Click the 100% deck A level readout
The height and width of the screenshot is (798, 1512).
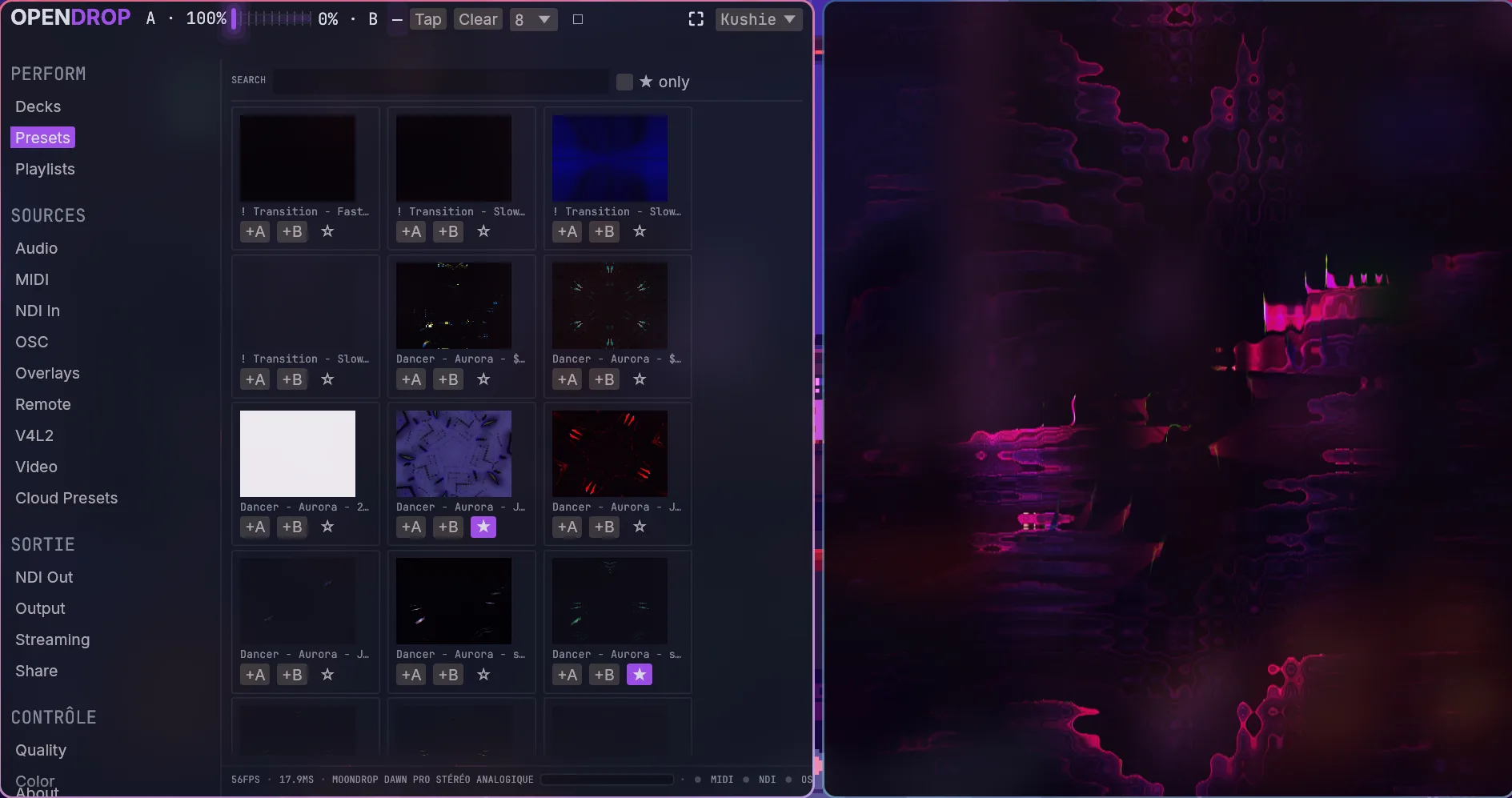click(x=207, y=19)
